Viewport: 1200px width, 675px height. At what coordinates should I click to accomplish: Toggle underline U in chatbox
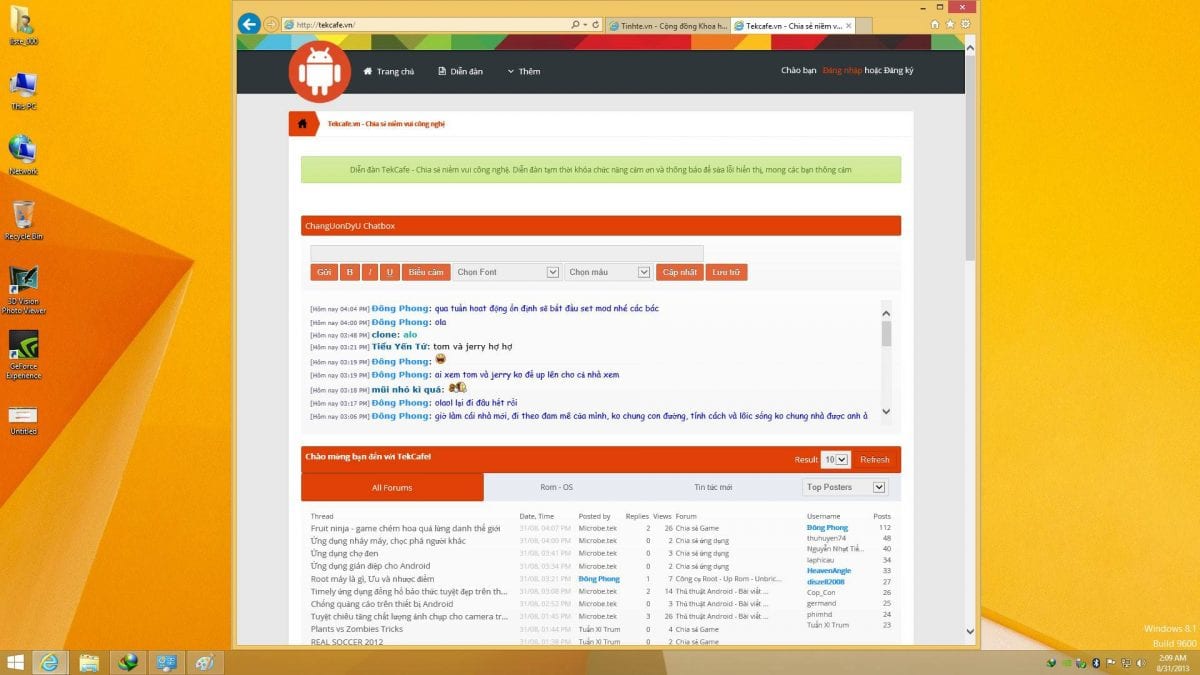[390, 272]
